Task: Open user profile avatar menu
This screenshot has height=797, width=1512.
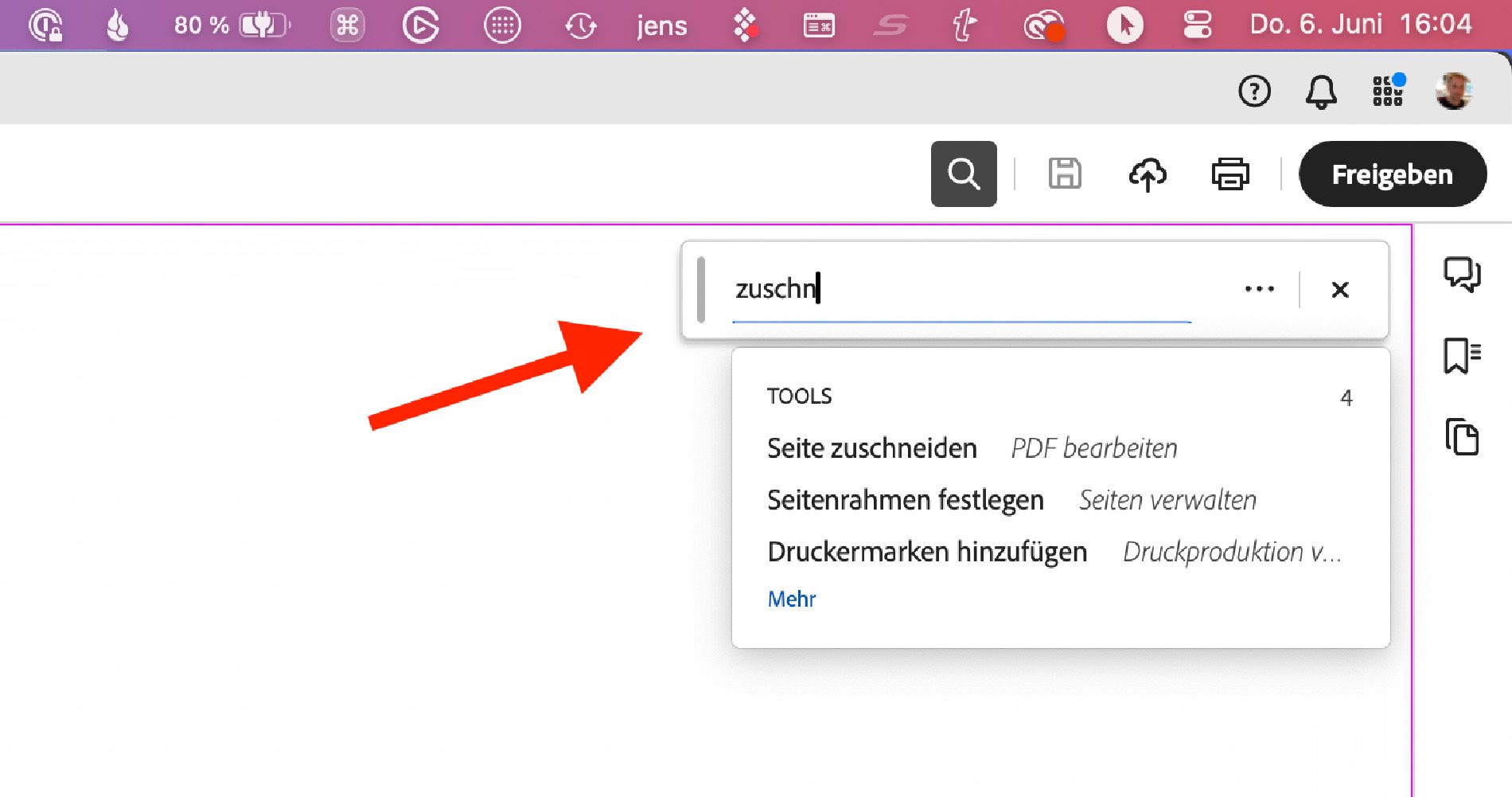Action: [x=1453, y=91]
